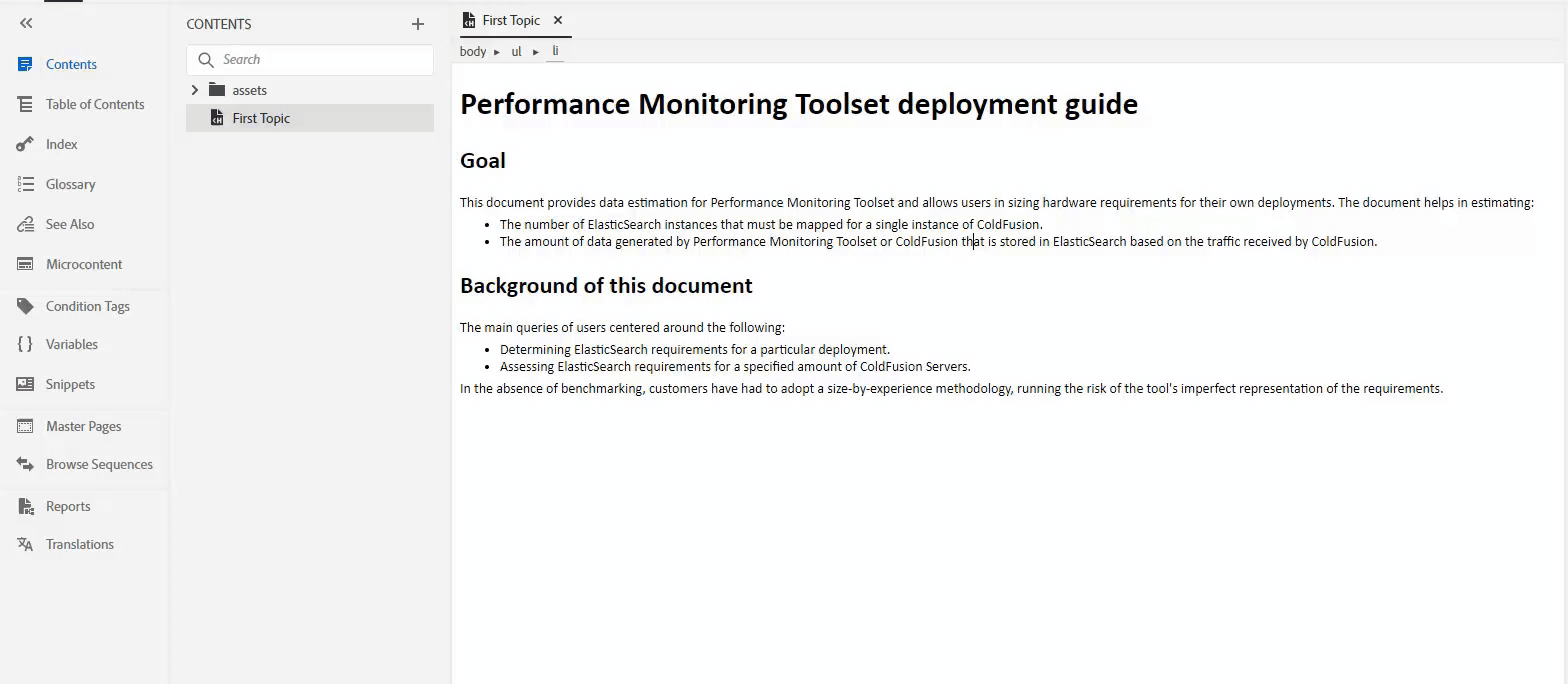The height and width of the screenshot is (684, 1568).
Task: Select the ul breadcrumb element
Action: click(x=517, y=51)
